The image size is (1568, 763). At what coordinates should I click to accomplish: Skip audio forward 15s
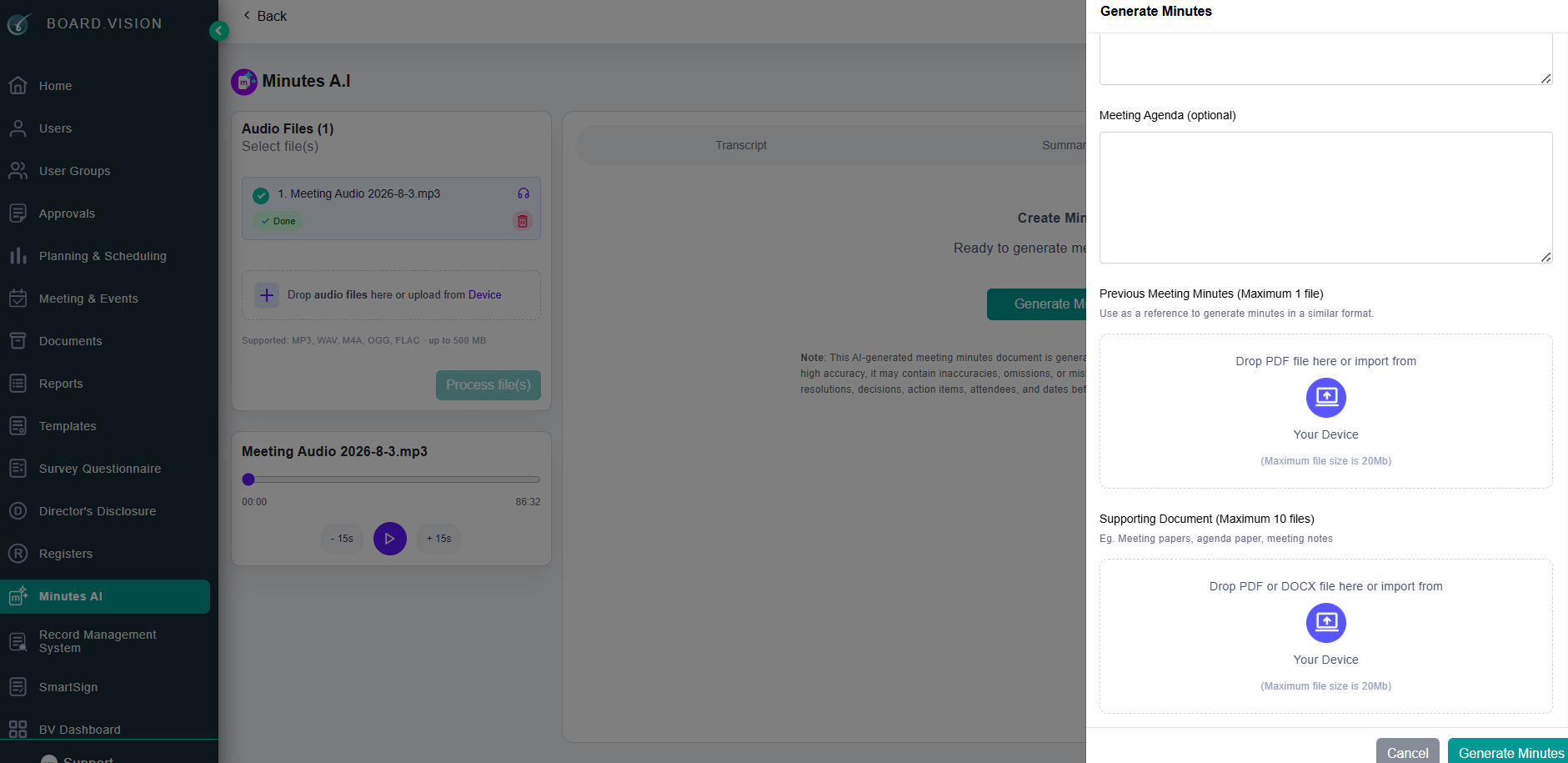point(438,539)
